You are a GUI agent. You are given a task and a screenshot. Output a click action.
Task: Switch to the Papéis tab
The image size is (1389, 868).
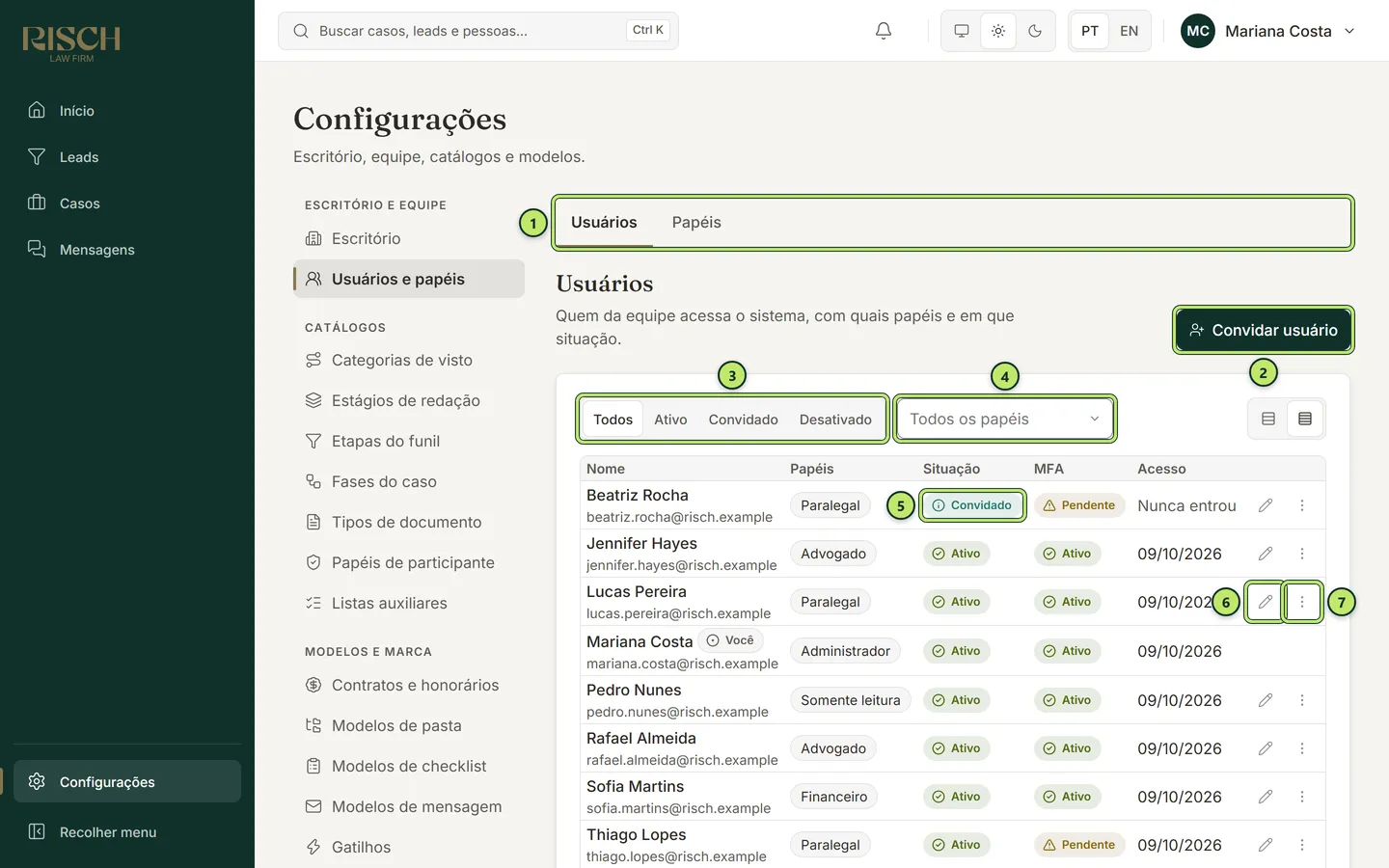[696, 223]
